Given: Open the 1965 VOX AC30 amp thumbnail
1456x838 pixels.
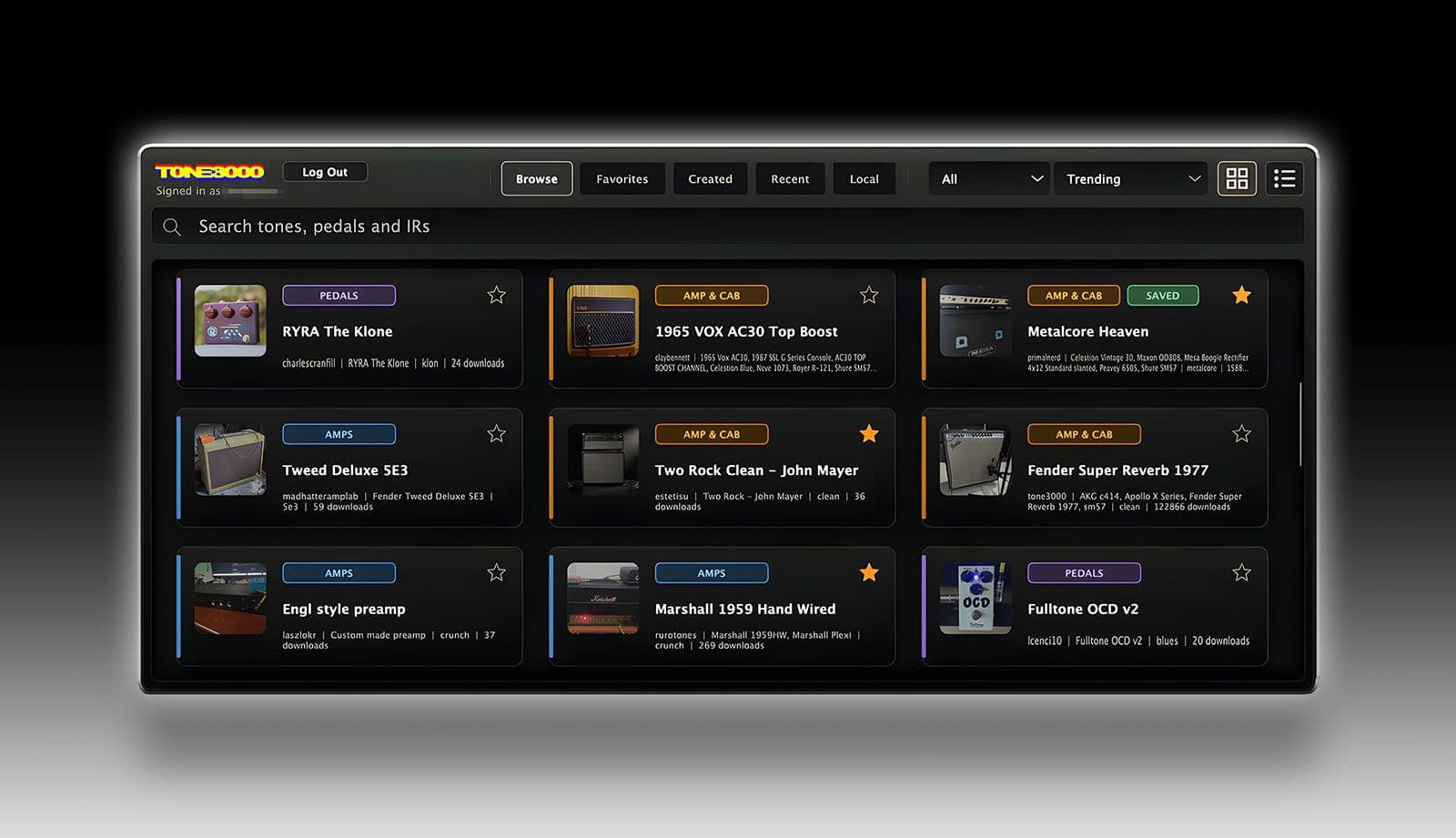Looking at the screenshot, I should [x=603, y=320].
